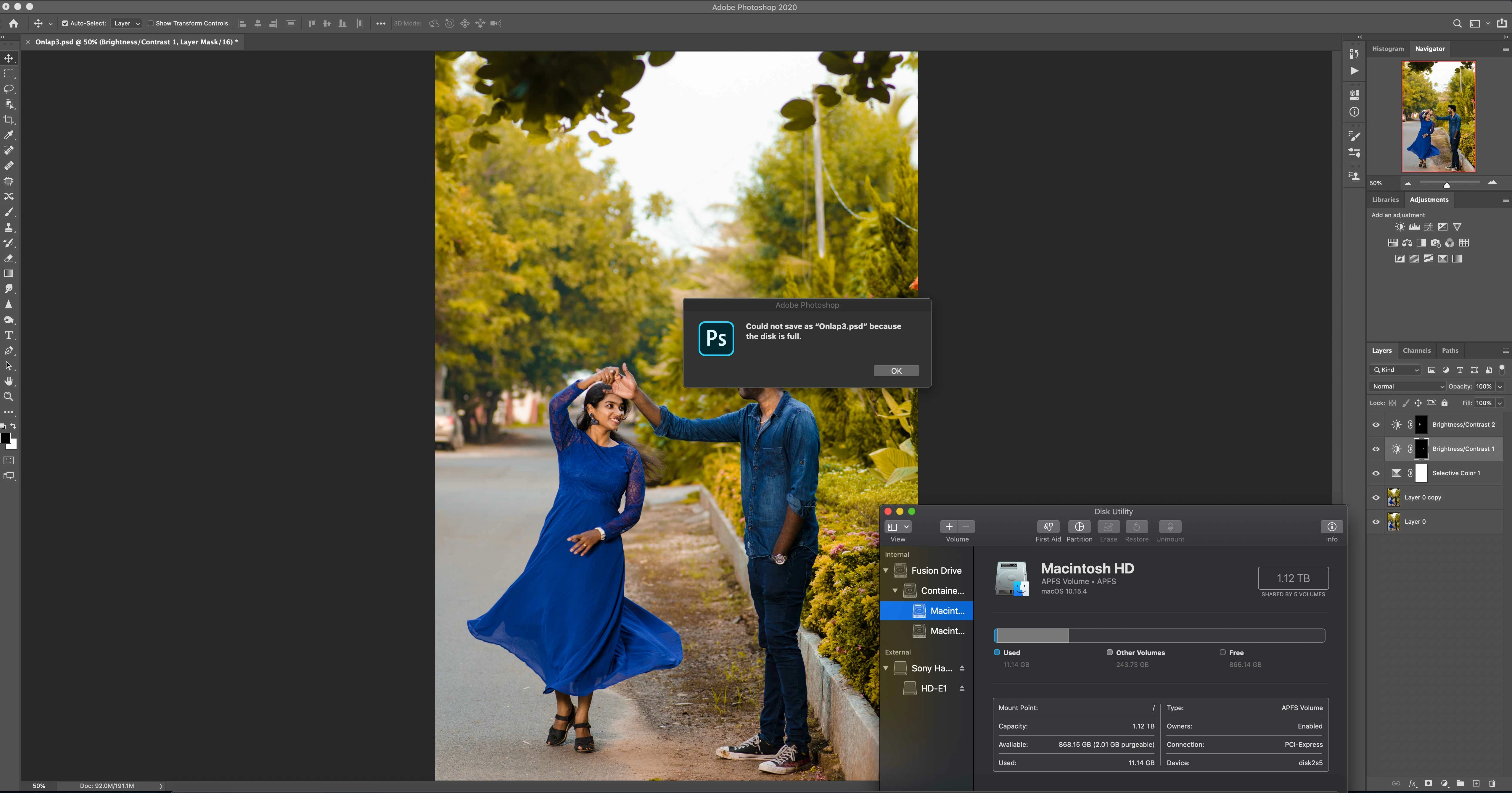Click OK in the disk full dialog

896,371
